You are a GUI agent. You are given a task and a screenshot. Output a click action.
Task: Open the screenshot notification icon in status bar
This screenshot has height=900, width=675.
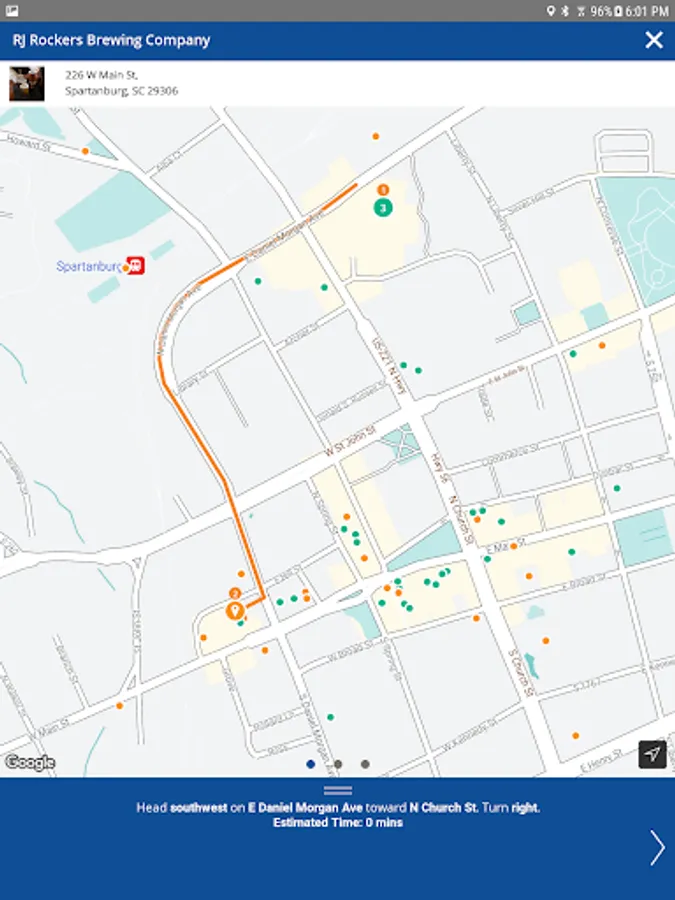pyautogui.click(x=11, y=11)
